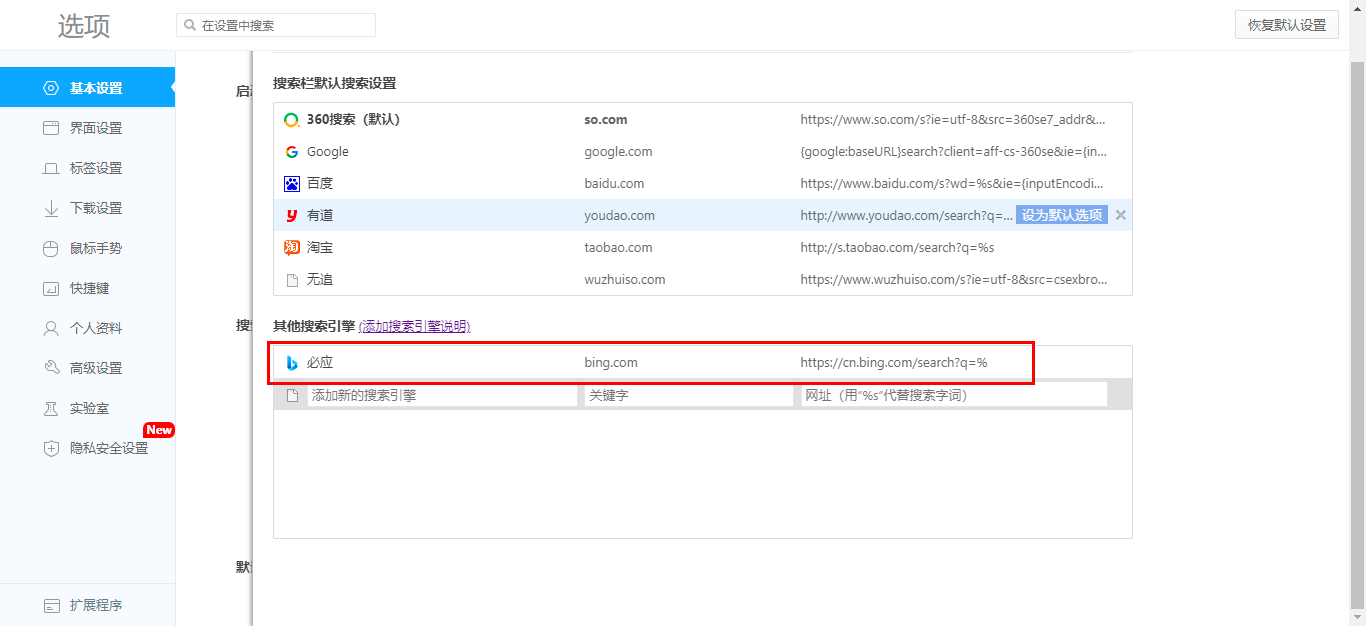Click the http://s.taobao.com URL
The width and height of the screenshot is (1366, 626).
point(898,248)
